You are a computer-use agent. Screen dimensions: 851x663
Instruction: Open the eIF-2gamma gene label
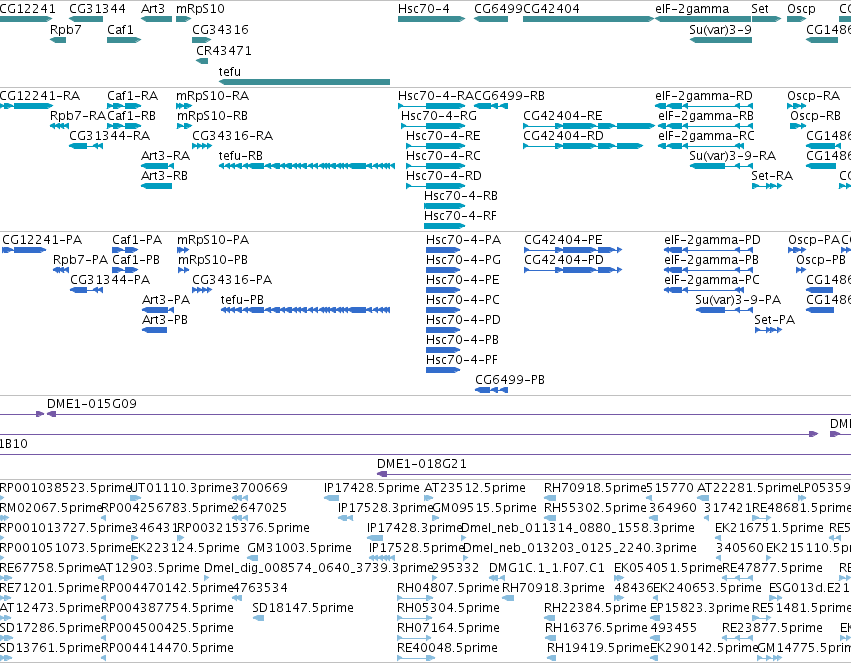coord(692,9)
